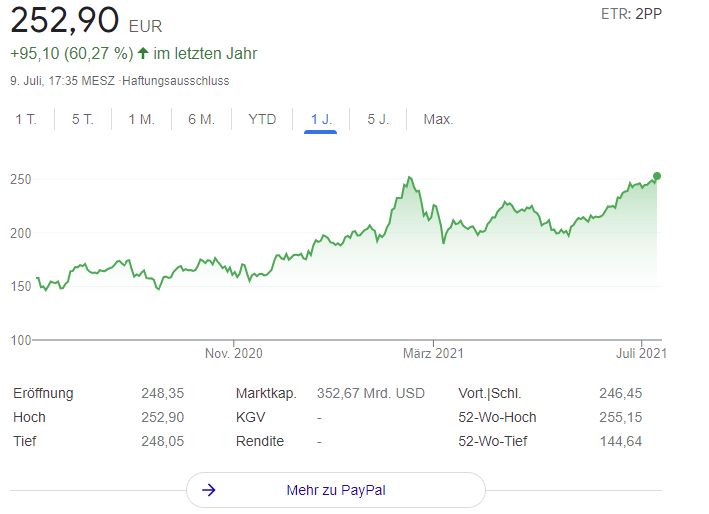The width and height of the screenshot is (709, 514).
Task: Click the Juli 2021 axis label
Action: tap(639, 353)
